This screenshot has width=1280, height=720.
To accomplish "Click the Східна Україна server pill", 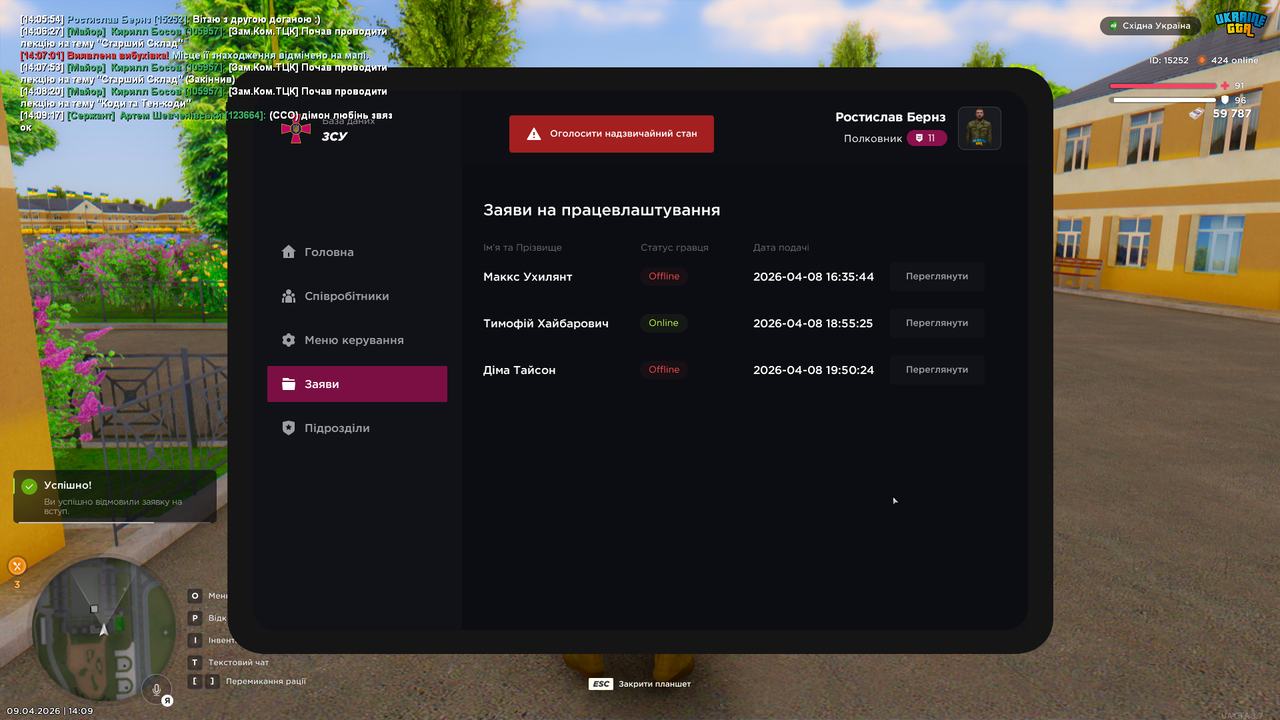I will coord(1150,26).
